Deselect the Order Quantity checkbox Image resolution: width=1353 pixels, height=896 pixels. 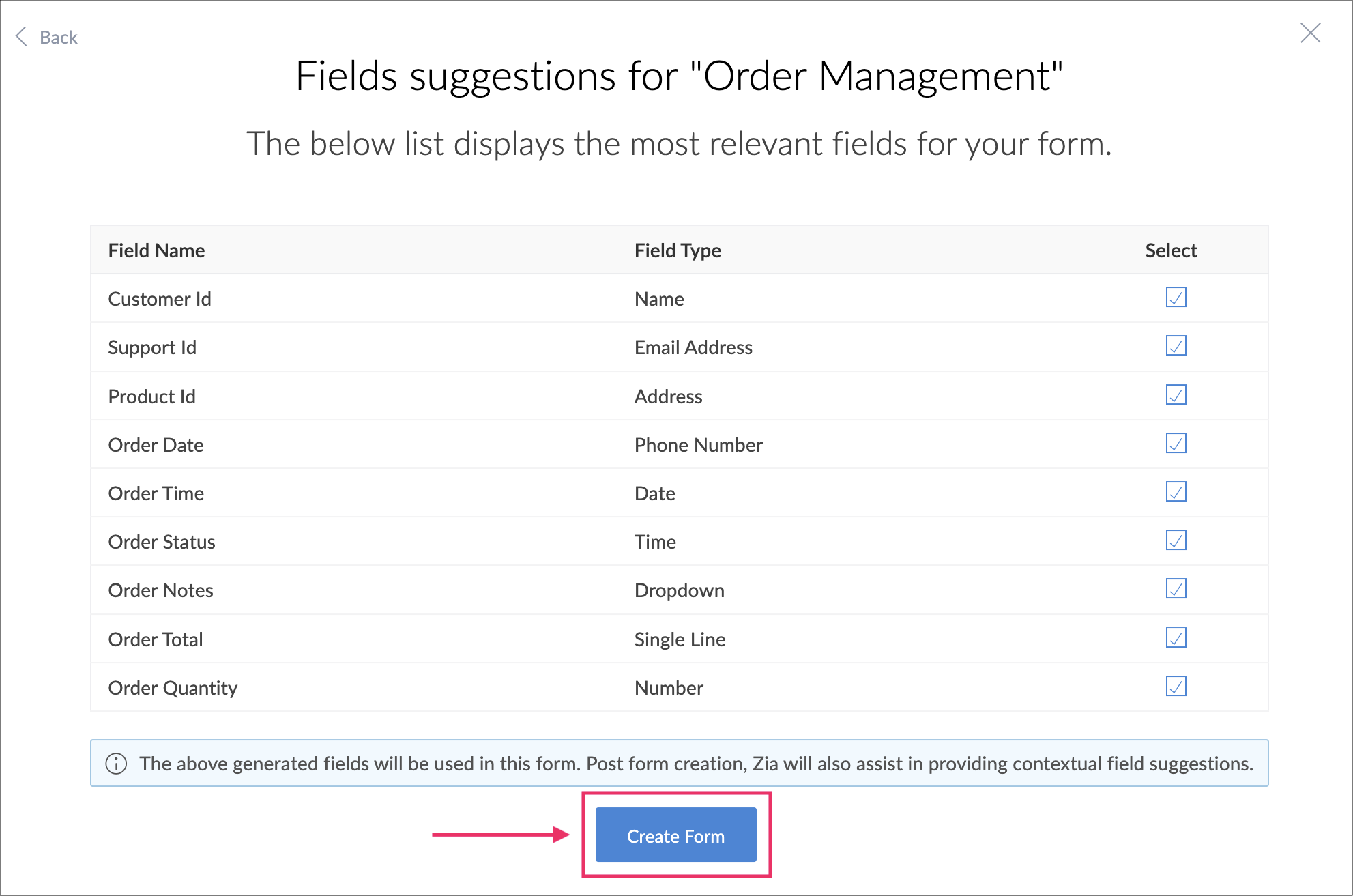[x=1176, y=687]
